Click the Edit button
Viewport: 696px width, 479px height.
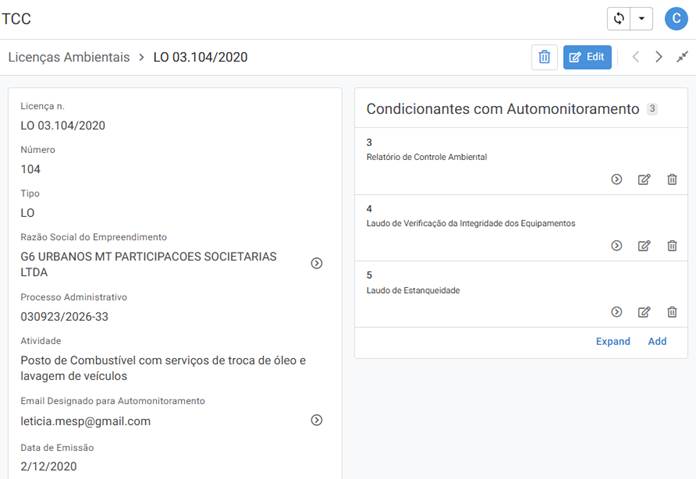[x=587, y=57]
